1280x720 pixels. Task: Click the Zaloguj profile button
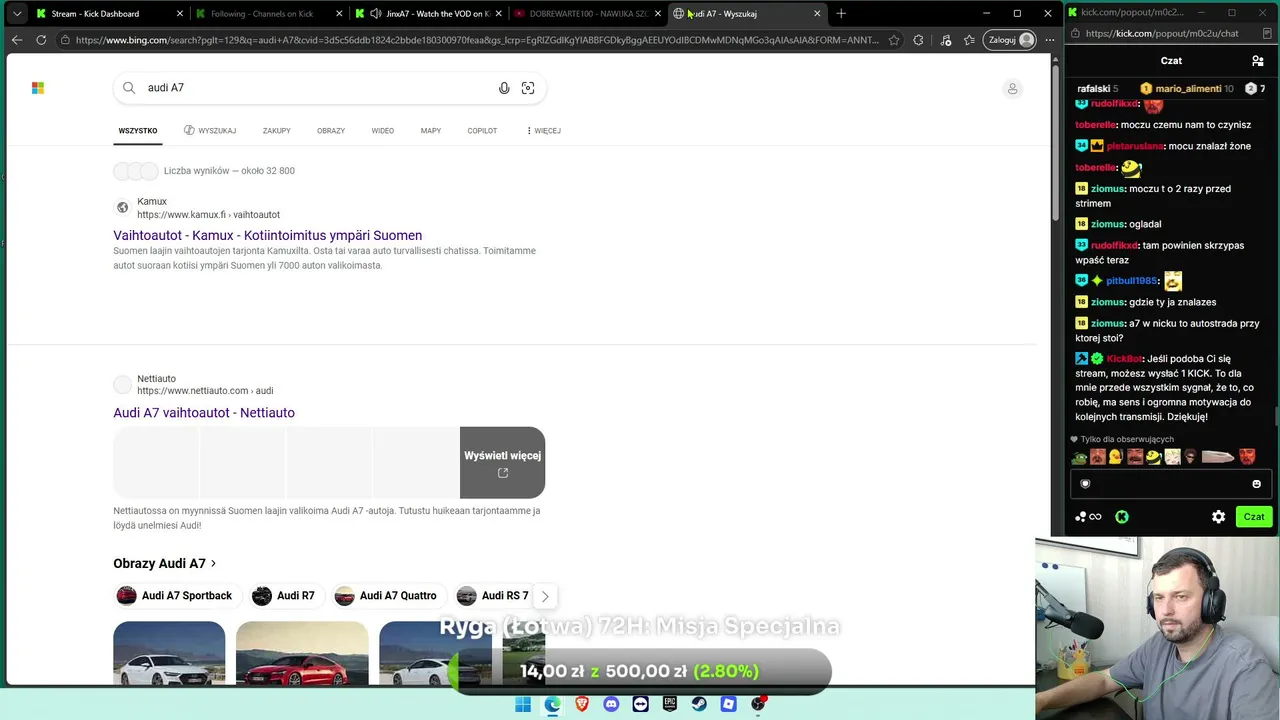(x=1011, y=40)
